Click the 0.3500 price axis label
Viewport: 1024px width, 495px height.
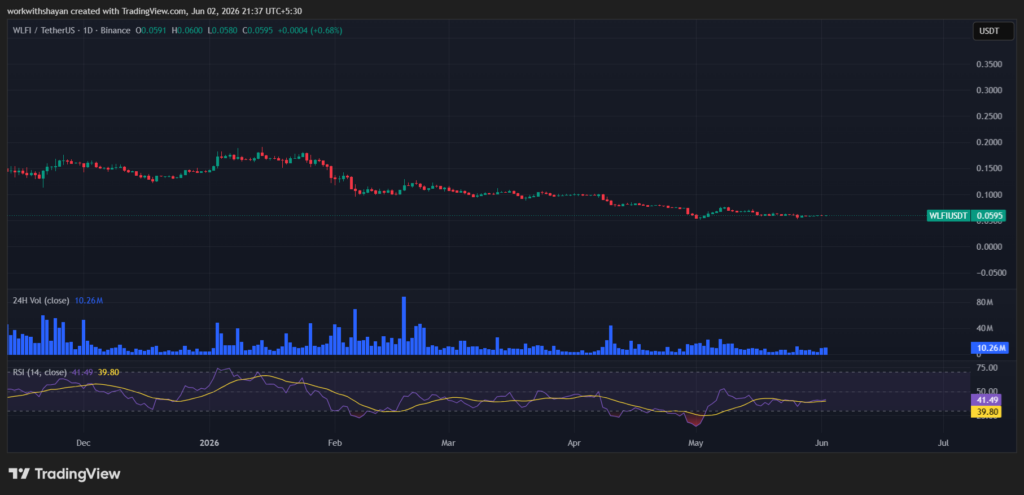(x=987, y=64)
